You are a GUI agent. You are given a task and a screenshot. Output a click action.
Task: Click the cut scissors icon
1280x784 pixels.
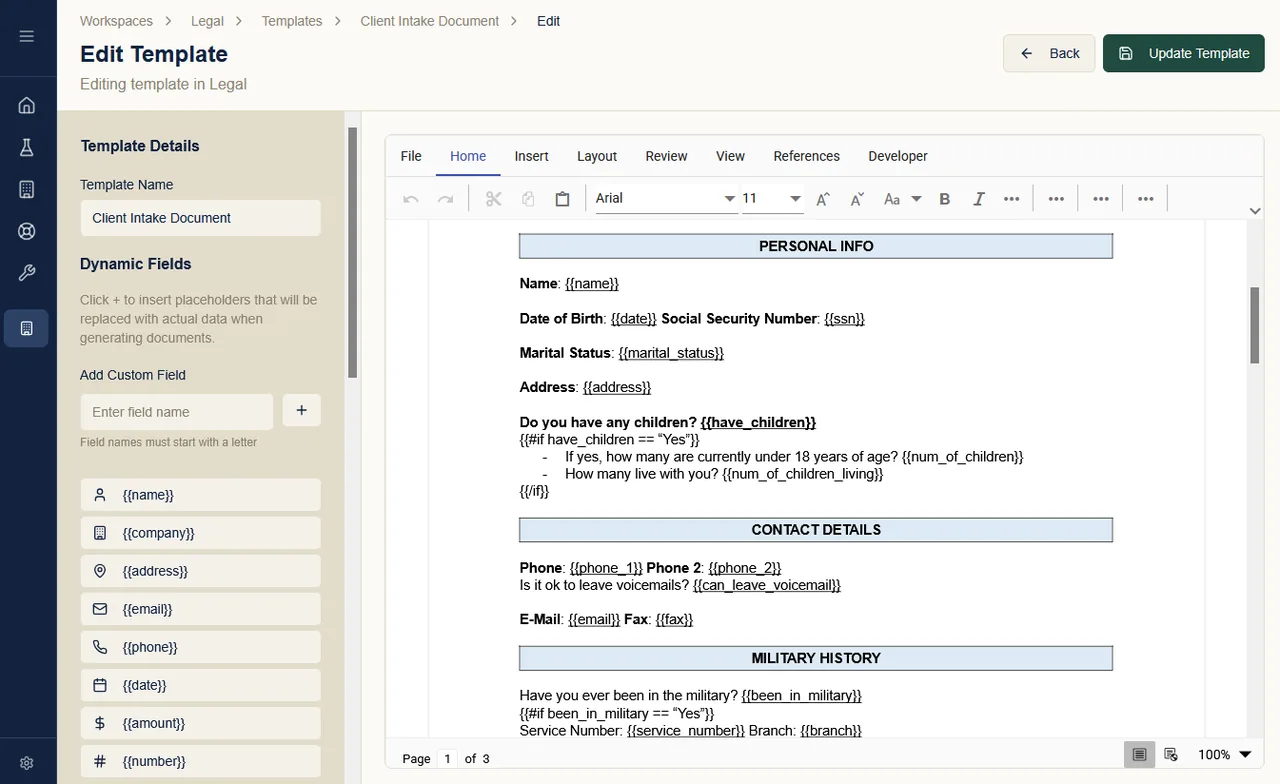(x=493, y=199)
